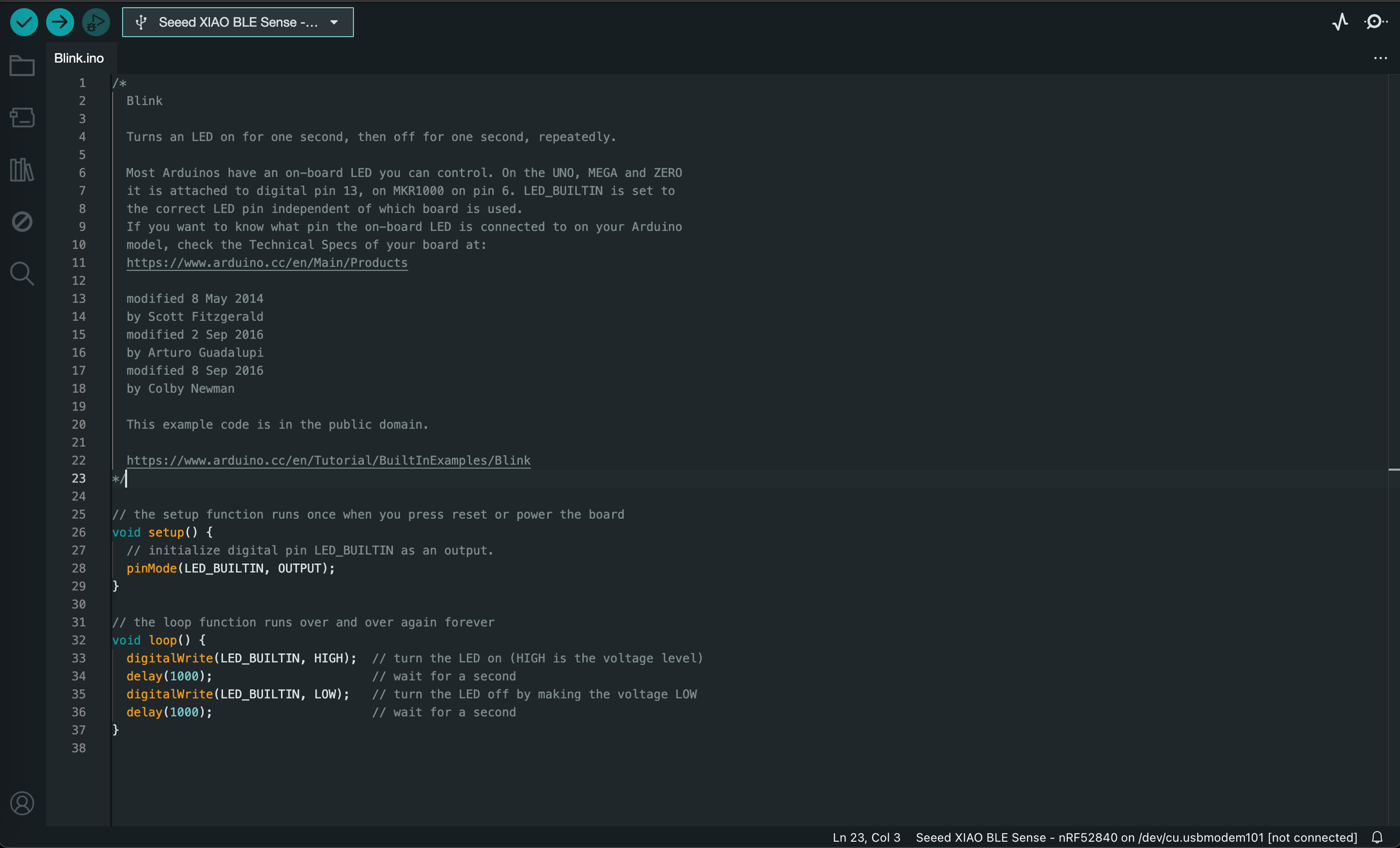Click the BuiltInExamples/Blink tutorial link

coord(328,460)
